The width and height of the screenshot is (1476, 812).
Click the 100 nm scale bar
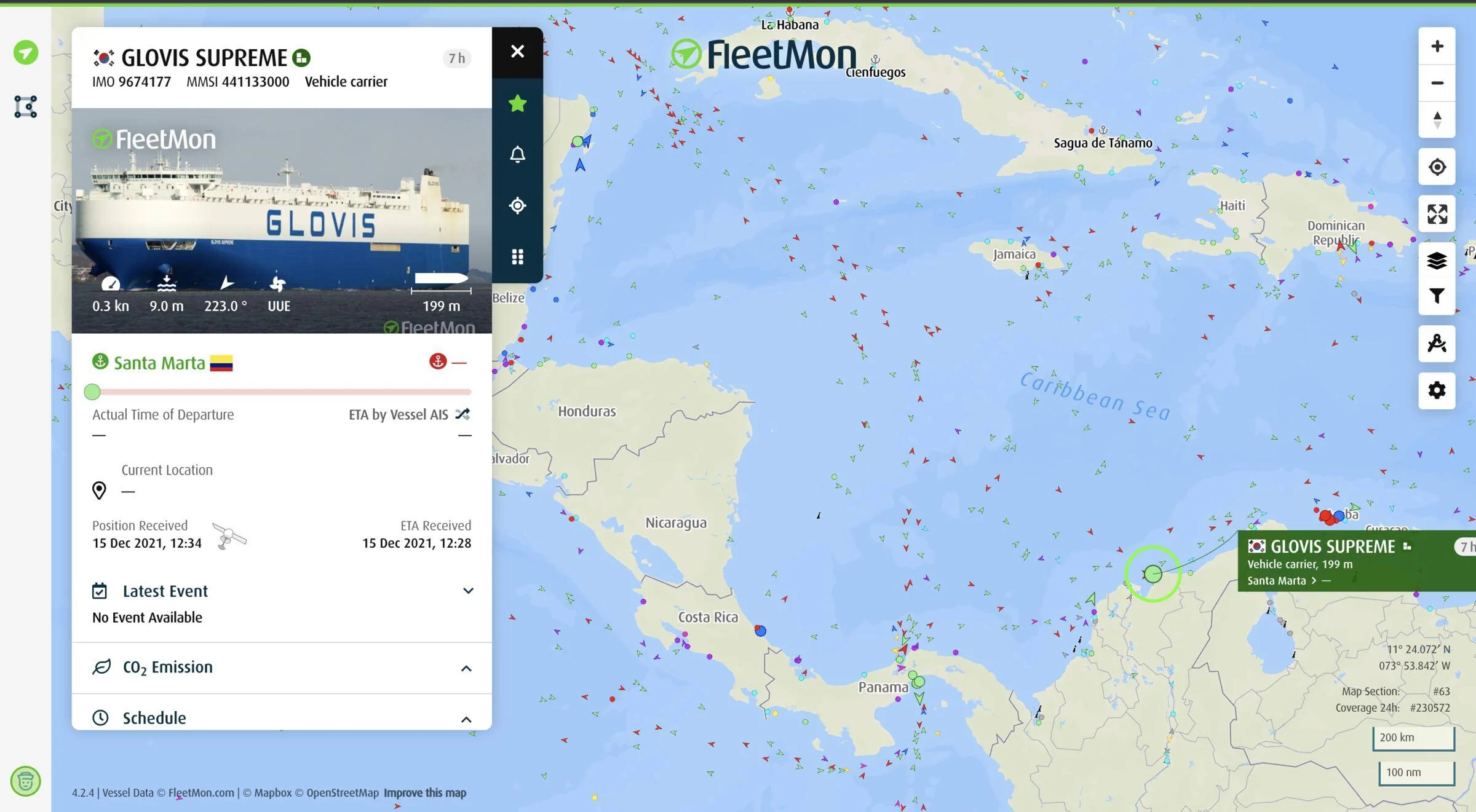pos(1416,773)
